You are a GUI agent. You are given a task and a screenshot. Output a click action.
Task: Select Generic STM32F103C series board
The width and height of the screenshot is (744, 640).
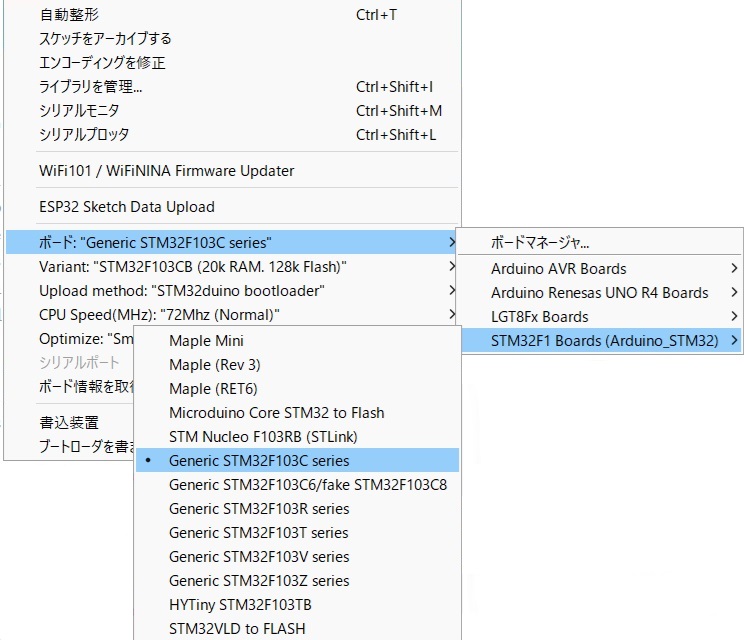(x=298, y=461)
